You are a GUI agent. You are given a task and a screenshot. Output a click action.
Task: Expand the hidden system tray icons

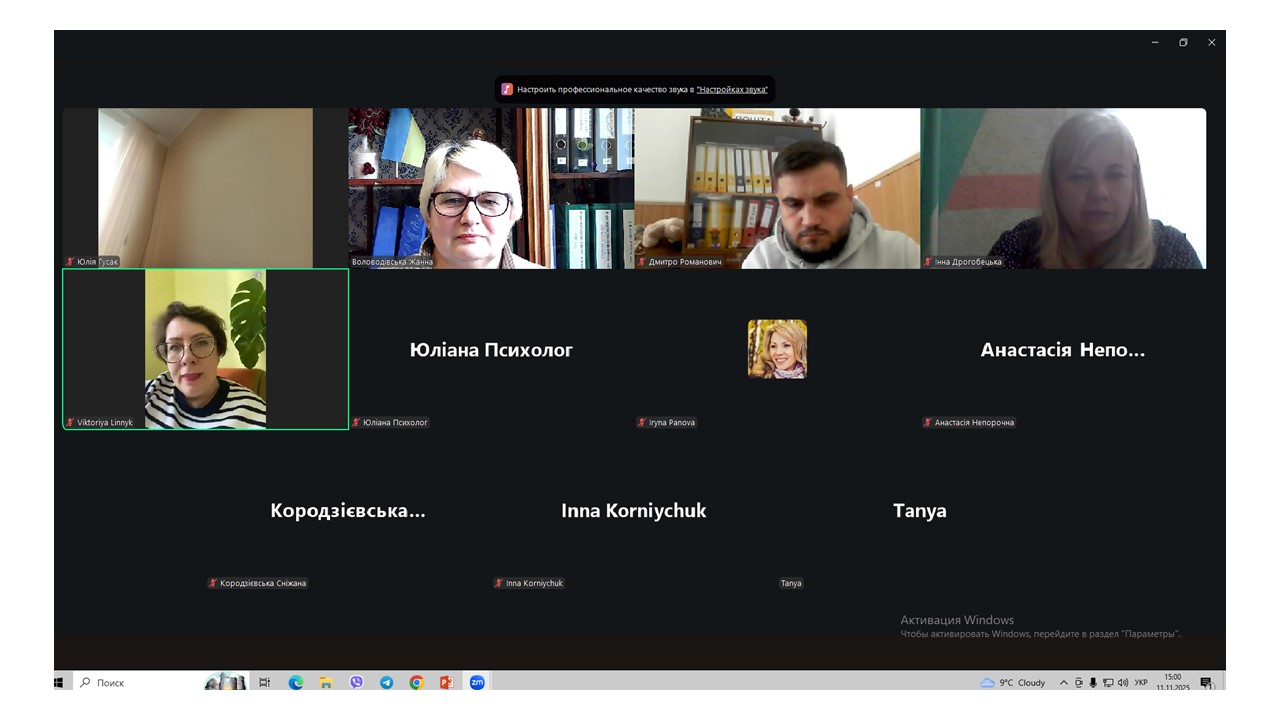pyautogui.click(x=1063, y=683)
